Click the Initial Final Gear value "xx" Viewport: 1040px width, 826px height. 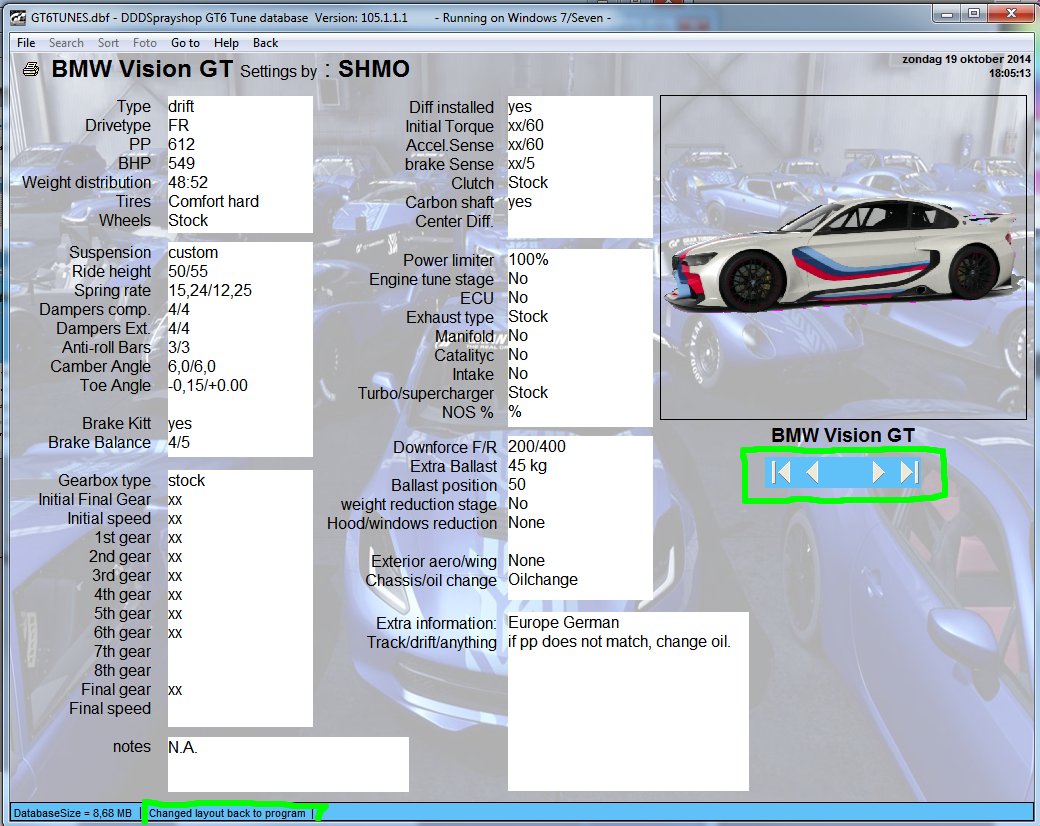click(174, 500)
